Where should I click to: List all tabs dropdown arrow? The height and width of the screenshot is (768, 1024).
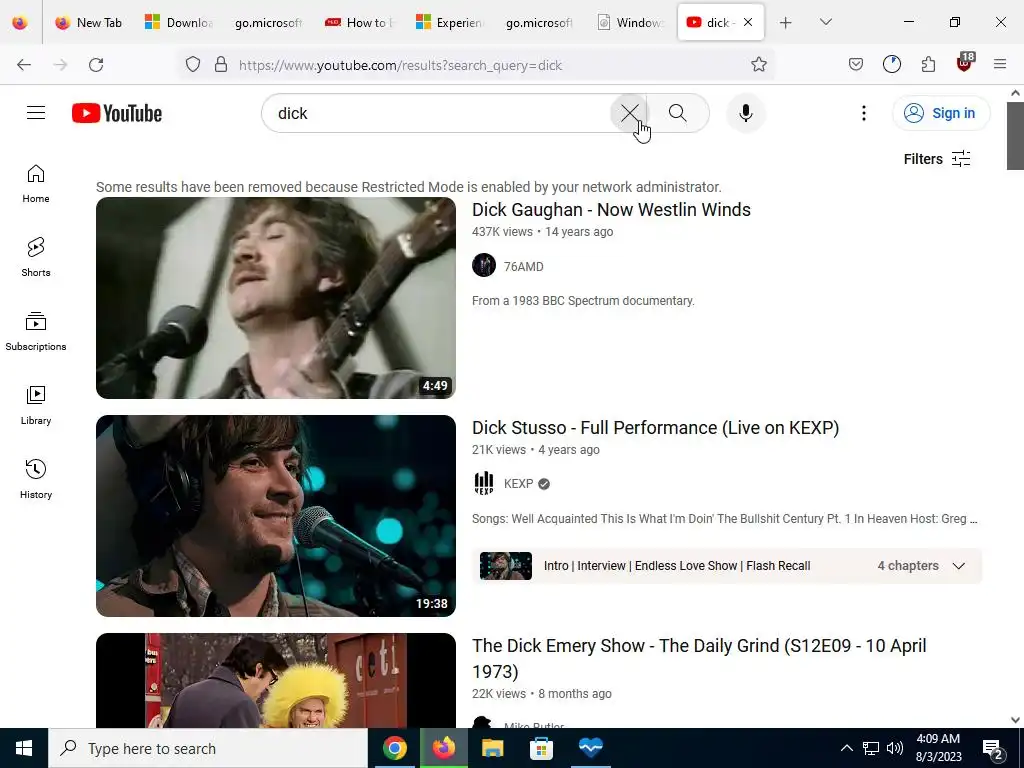825,22
